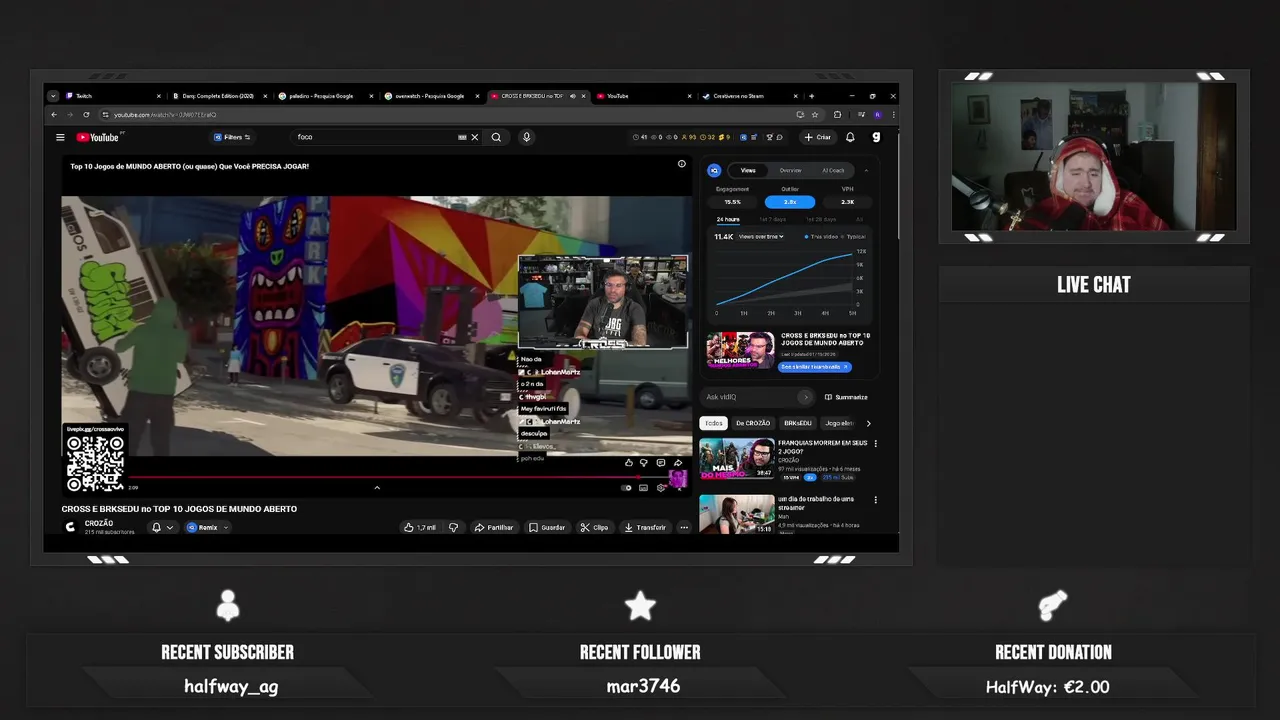Clear the search text with the X icon
This screenshot has height=720, width=1280.
(x=475, y=137)
